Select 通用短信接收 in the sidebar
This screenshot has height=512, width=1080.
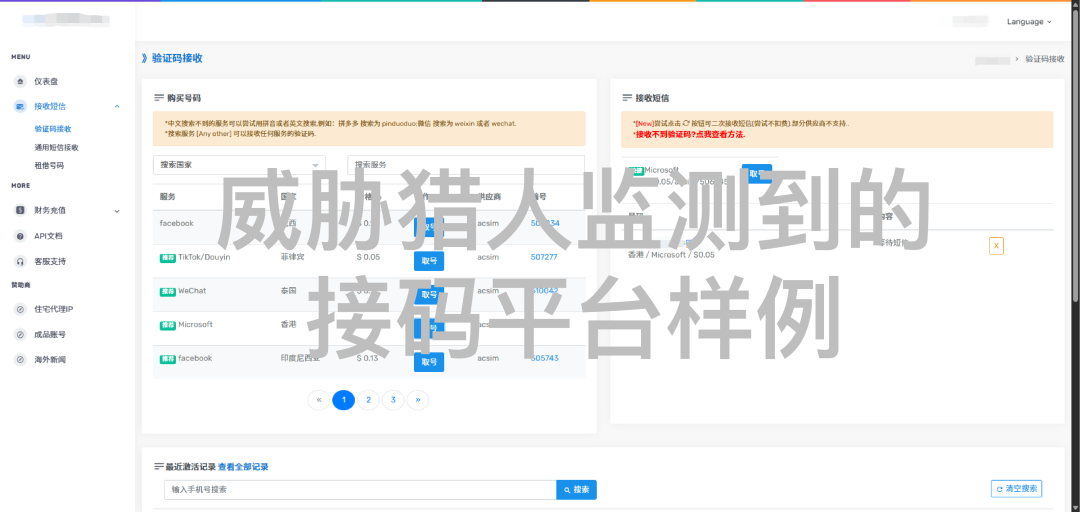click(x=56, y=147)
